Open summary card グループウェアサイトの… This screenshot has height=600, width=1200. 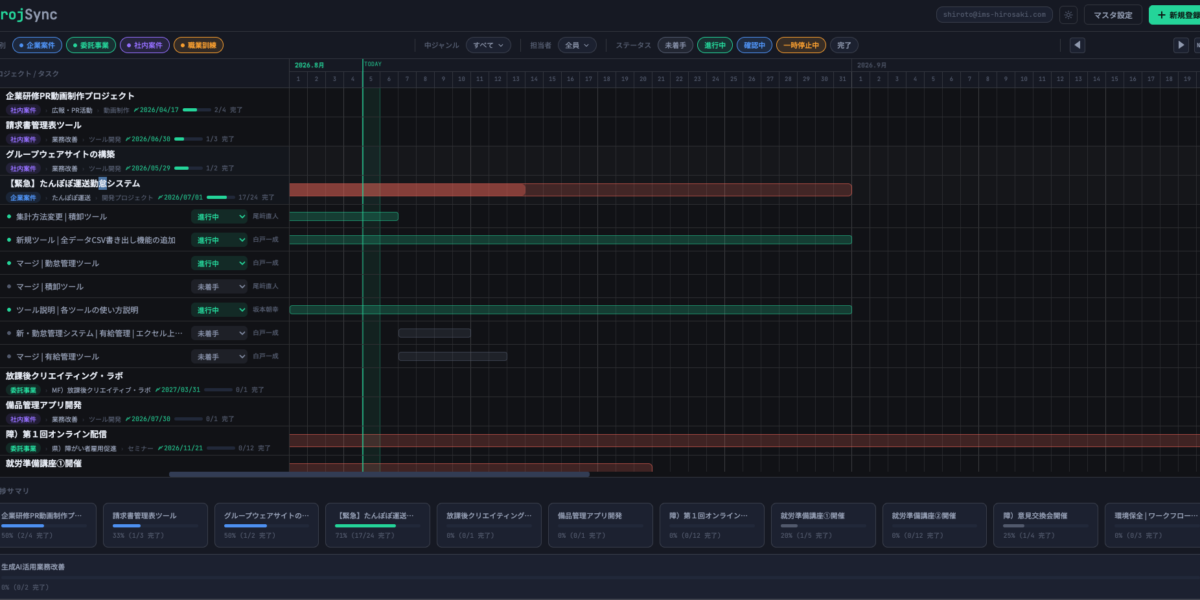pyautogui.click(x=264, y=525)
